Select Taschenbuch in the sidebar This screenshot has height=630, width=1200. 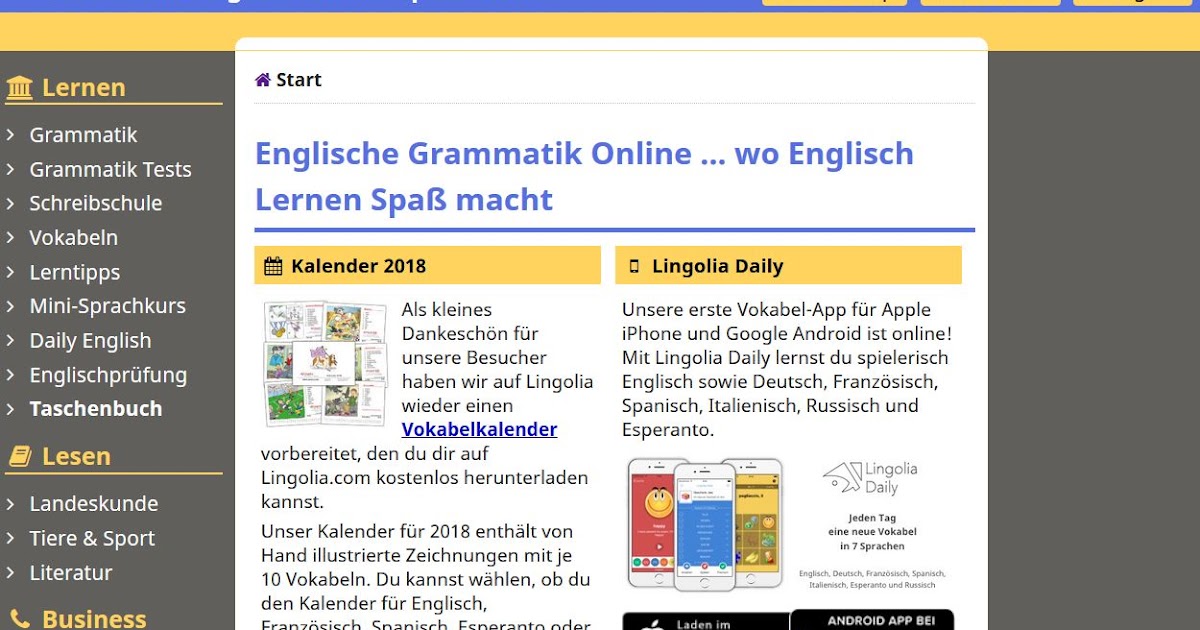96,409
